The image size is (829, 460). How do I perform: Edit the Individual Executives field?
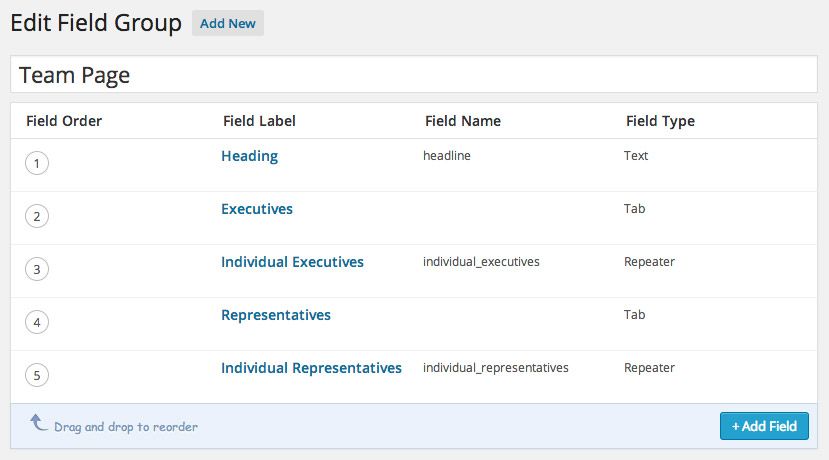(x=292, y=262)
